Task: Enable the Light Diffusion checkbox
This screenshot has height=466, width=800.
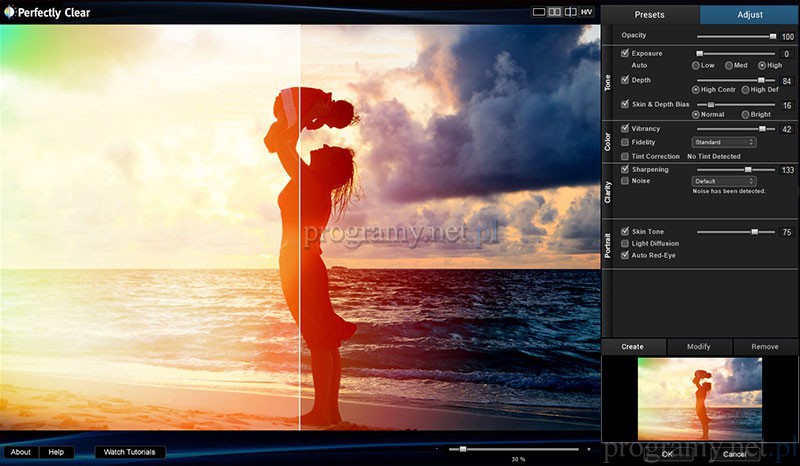Action: point(625,243)
